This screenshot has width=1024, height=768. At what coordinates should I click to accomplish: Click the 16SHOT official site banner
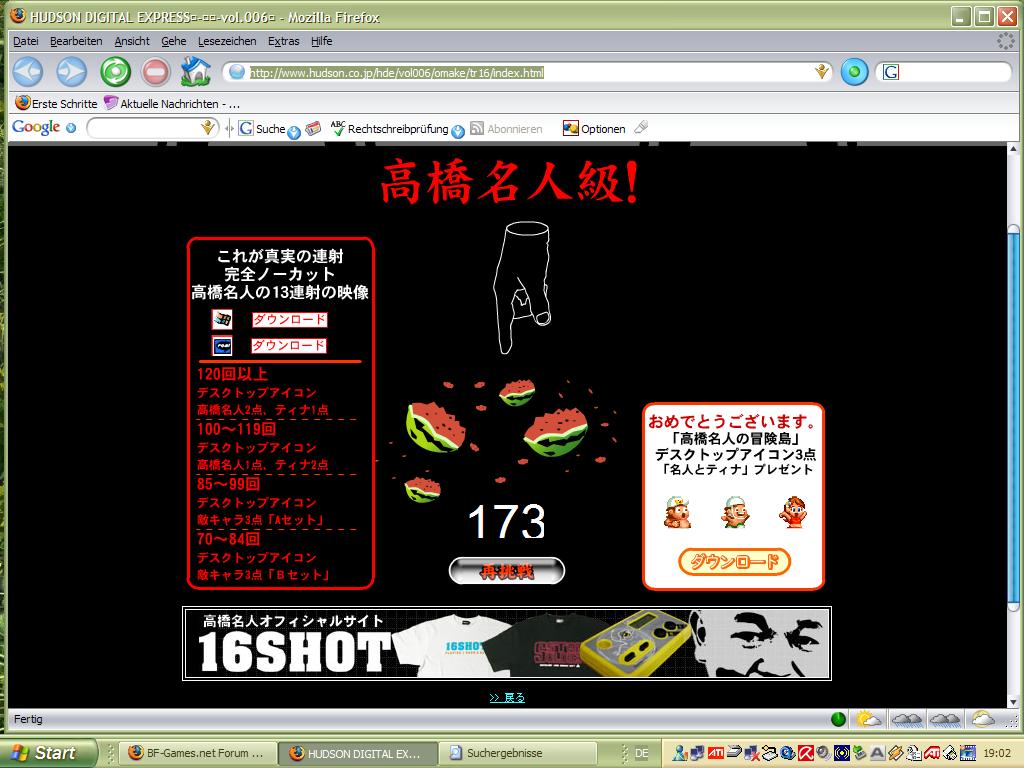click(507, 644)
